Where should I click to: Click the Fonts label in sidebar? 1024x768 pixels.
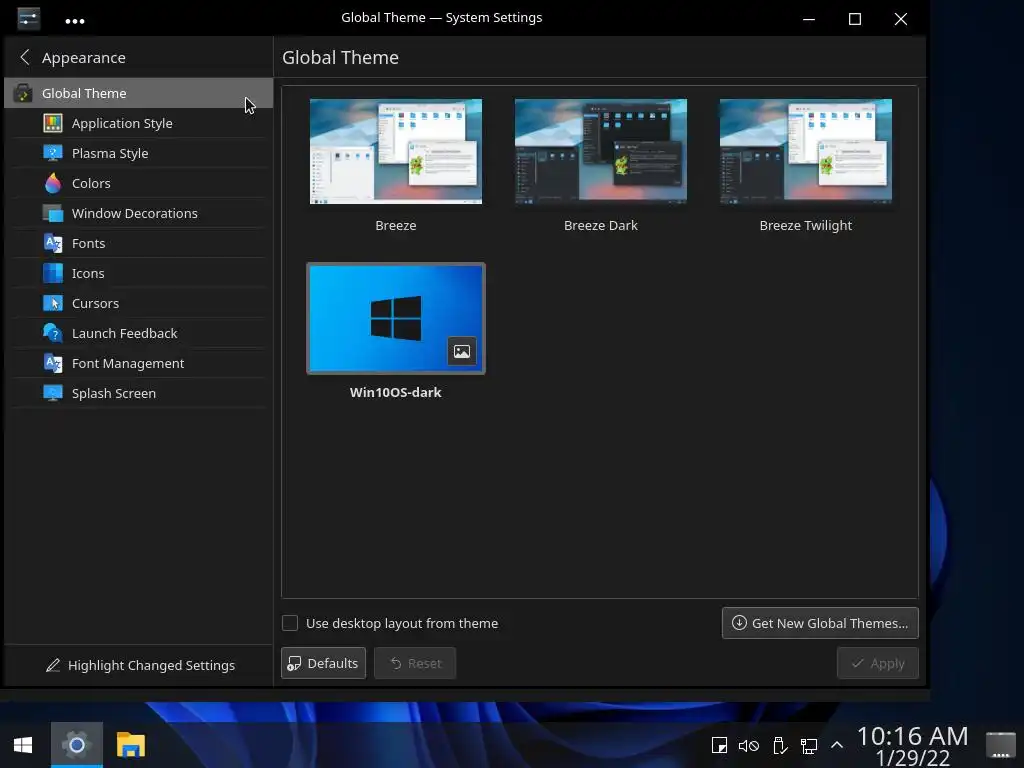(88, 243)
